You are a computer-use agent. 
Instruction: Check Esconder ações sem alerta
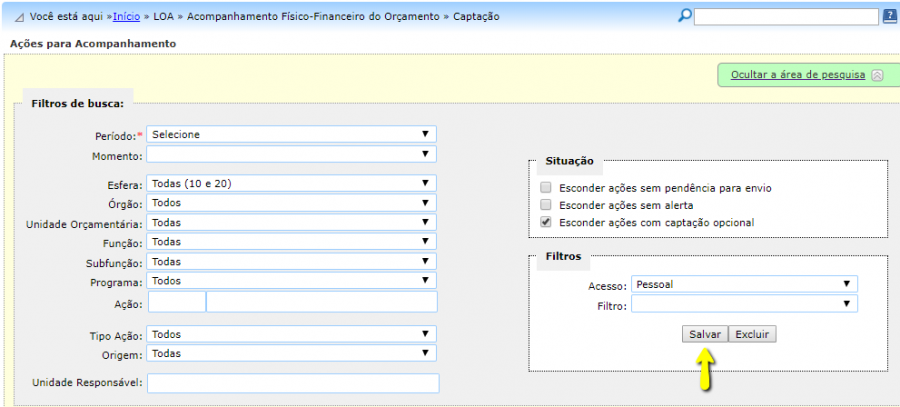pyautogui.click(x=546, y=205)
